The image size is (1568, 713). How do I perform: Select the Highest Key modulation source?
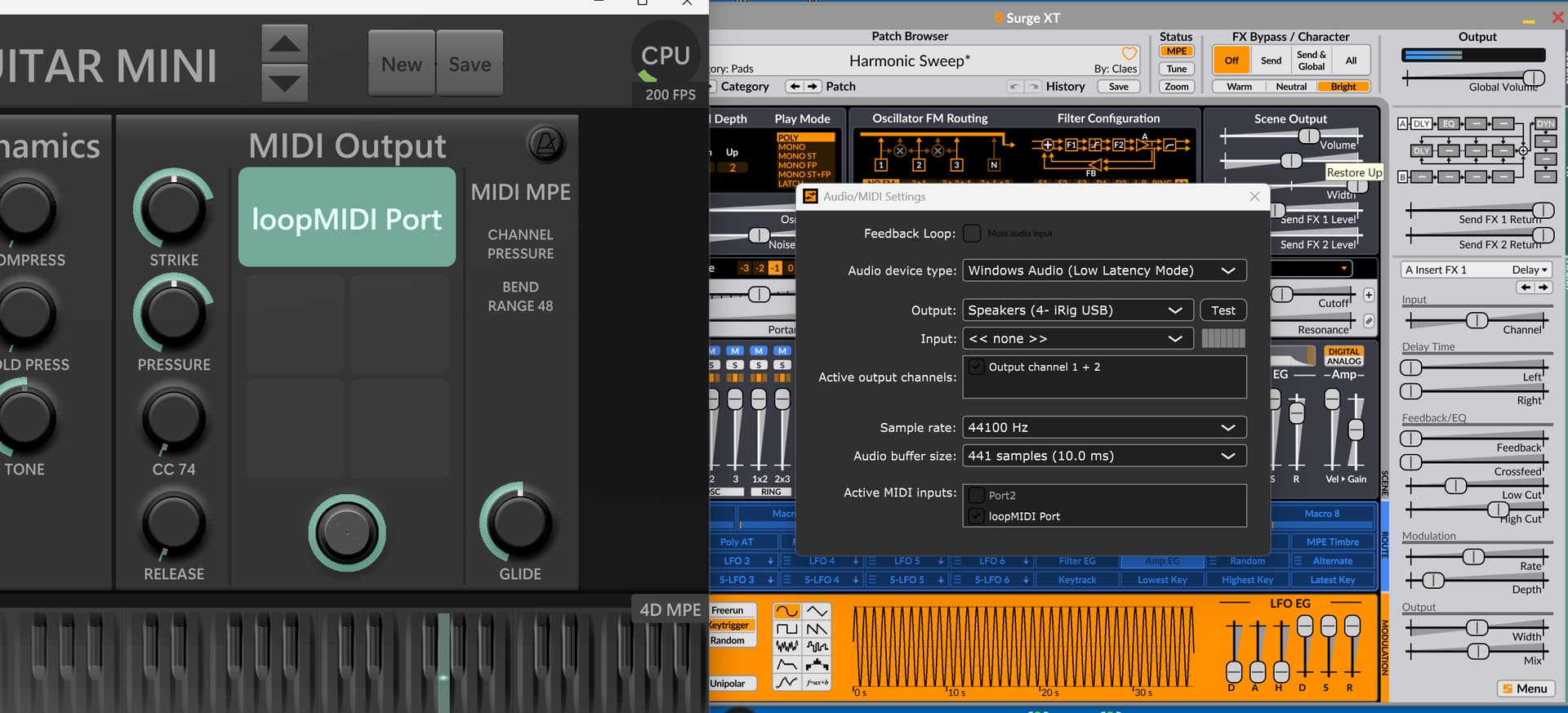1247,580
